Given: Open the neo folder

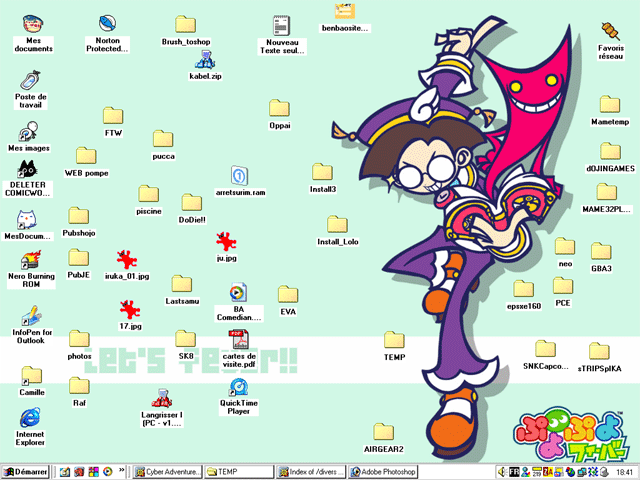Looking at the screenshot, I should click(565, 247).
